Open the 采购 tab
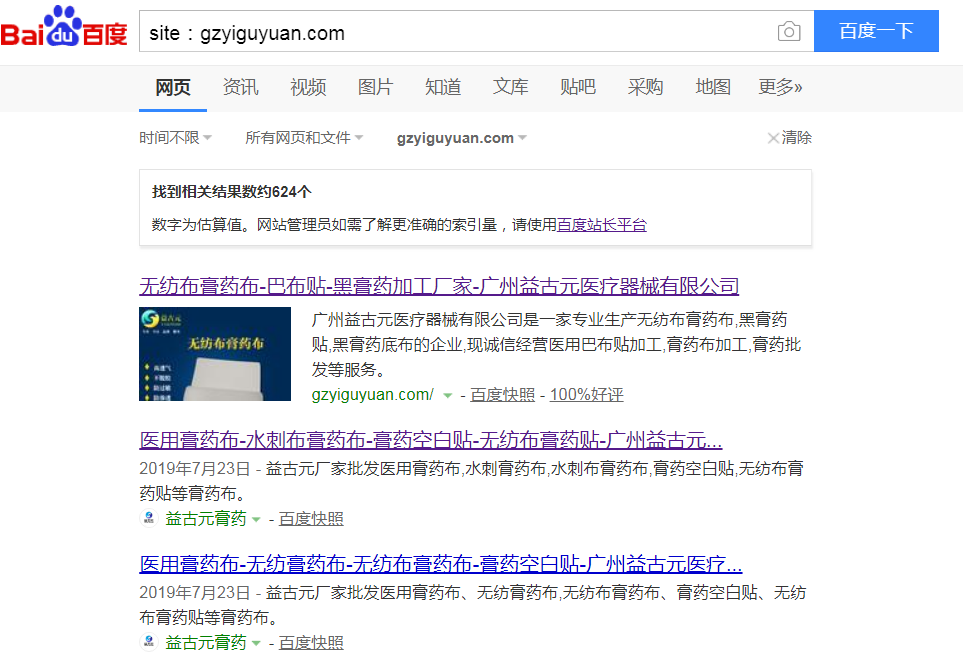Viewport: 963px width, 661px height. pos(645,87)
